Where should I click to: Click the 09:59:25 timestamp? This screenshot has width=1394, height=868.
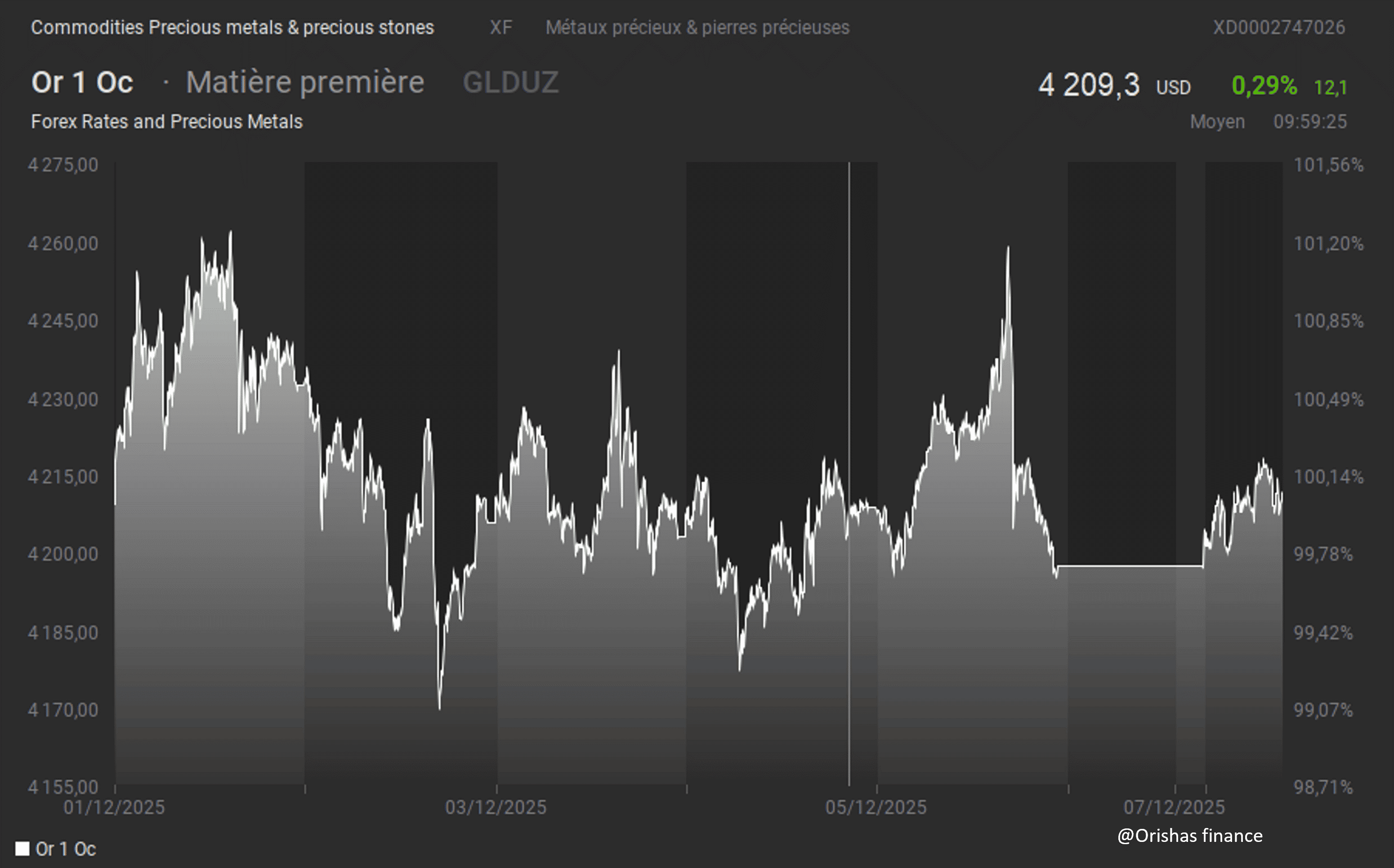[x=1309, y=121]
